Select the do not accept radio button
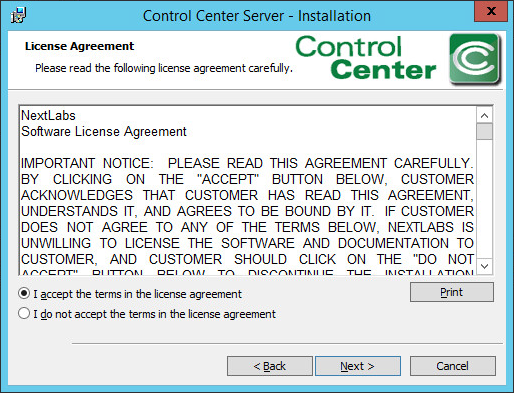 pos(24,313)
